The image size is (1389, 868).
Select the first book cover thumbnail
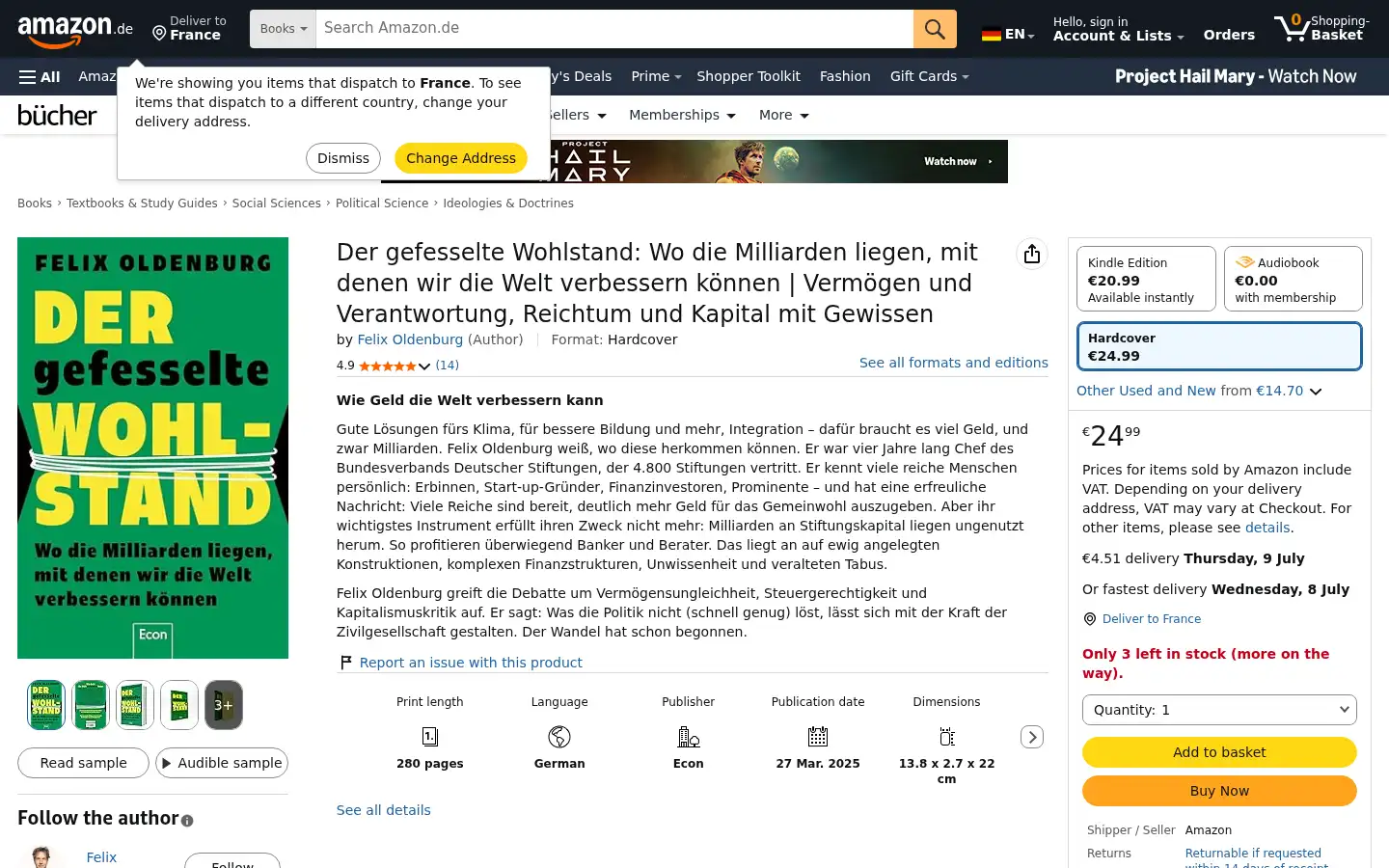click(46, 705)
